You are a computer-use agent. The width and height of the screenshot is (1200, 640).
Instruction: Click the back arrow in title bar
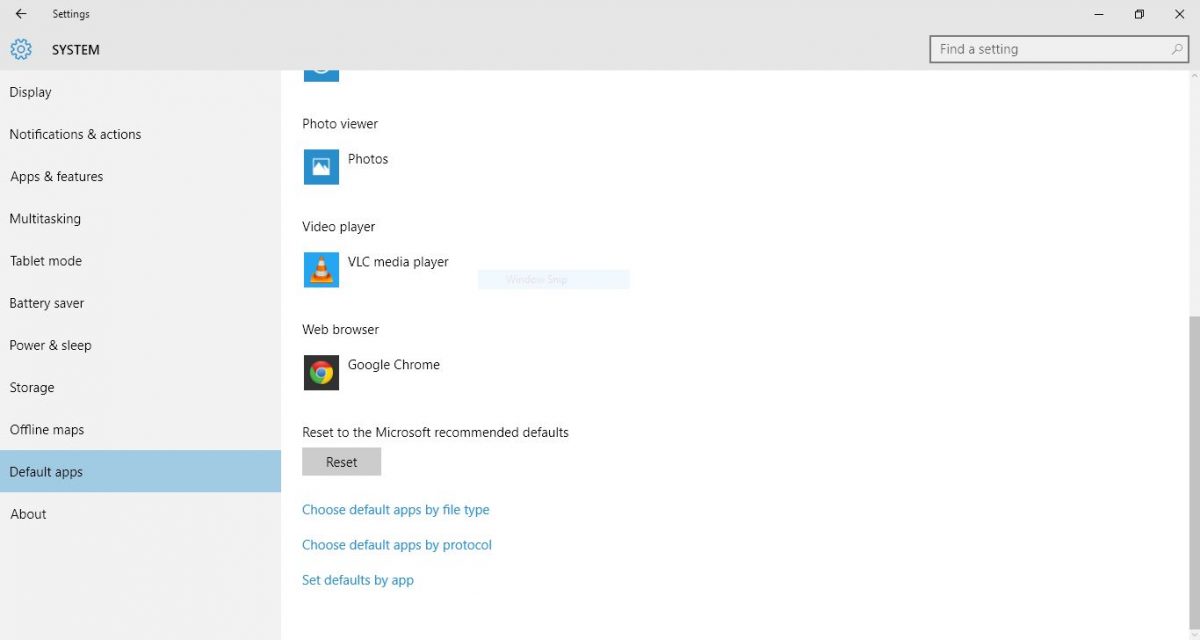point(21,14)
